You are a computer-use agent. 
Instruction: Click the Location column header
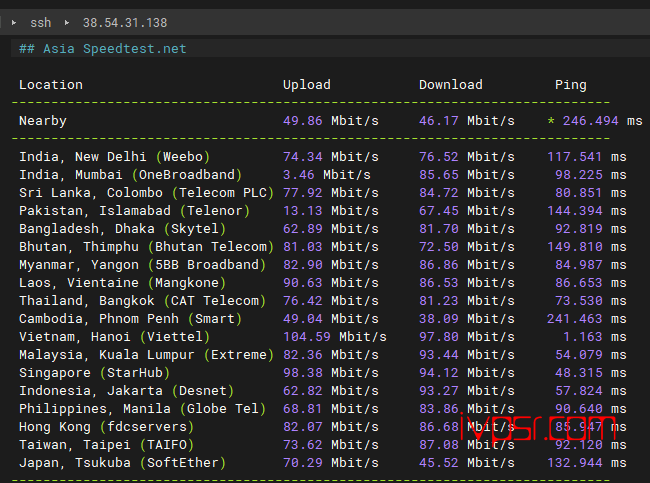[x=51, y=85]
